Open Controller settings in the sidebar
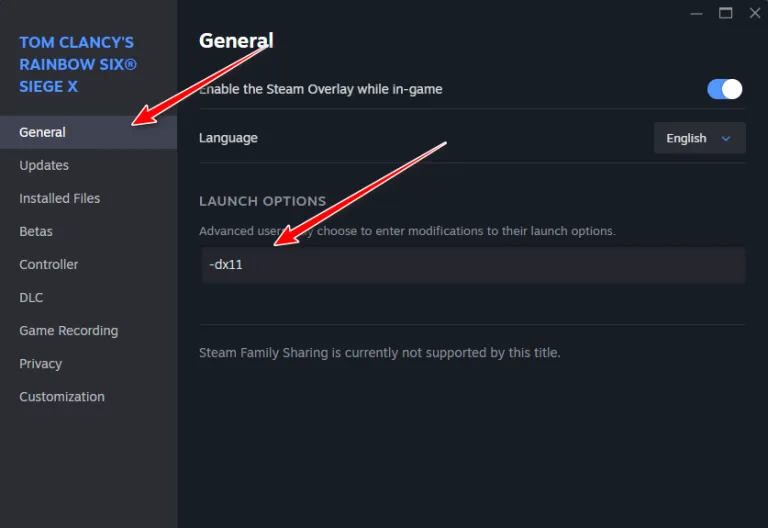The height and width of the screenshot is (528, 768). click(49, 264)
